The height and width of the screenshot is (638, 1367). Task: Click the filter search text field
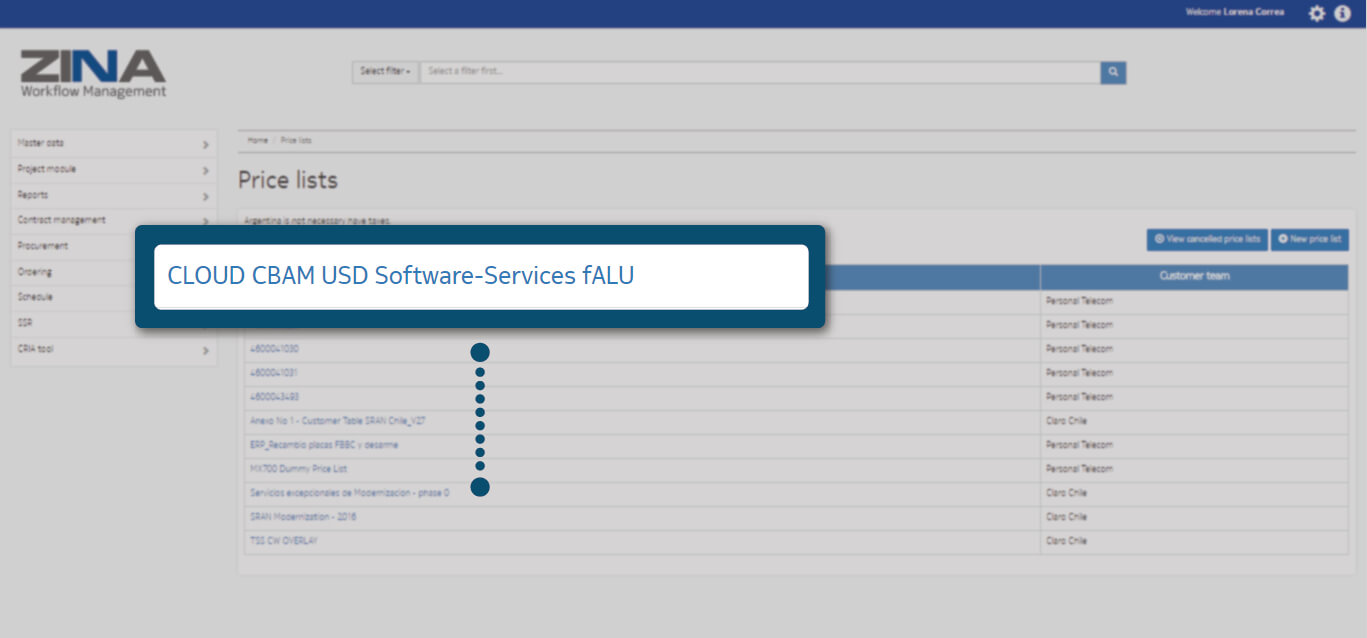[x=760, y=72]
